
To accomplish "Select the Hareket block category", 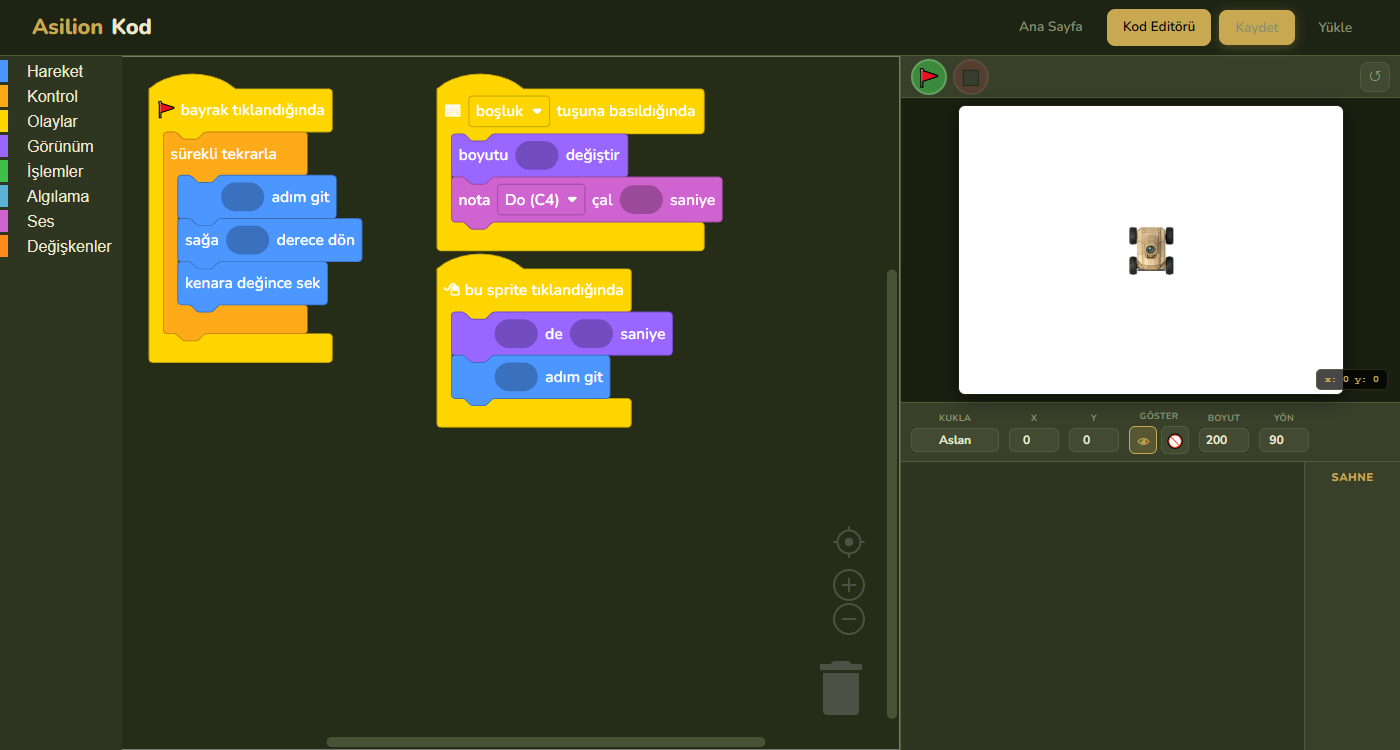I will tap(55, 72).
